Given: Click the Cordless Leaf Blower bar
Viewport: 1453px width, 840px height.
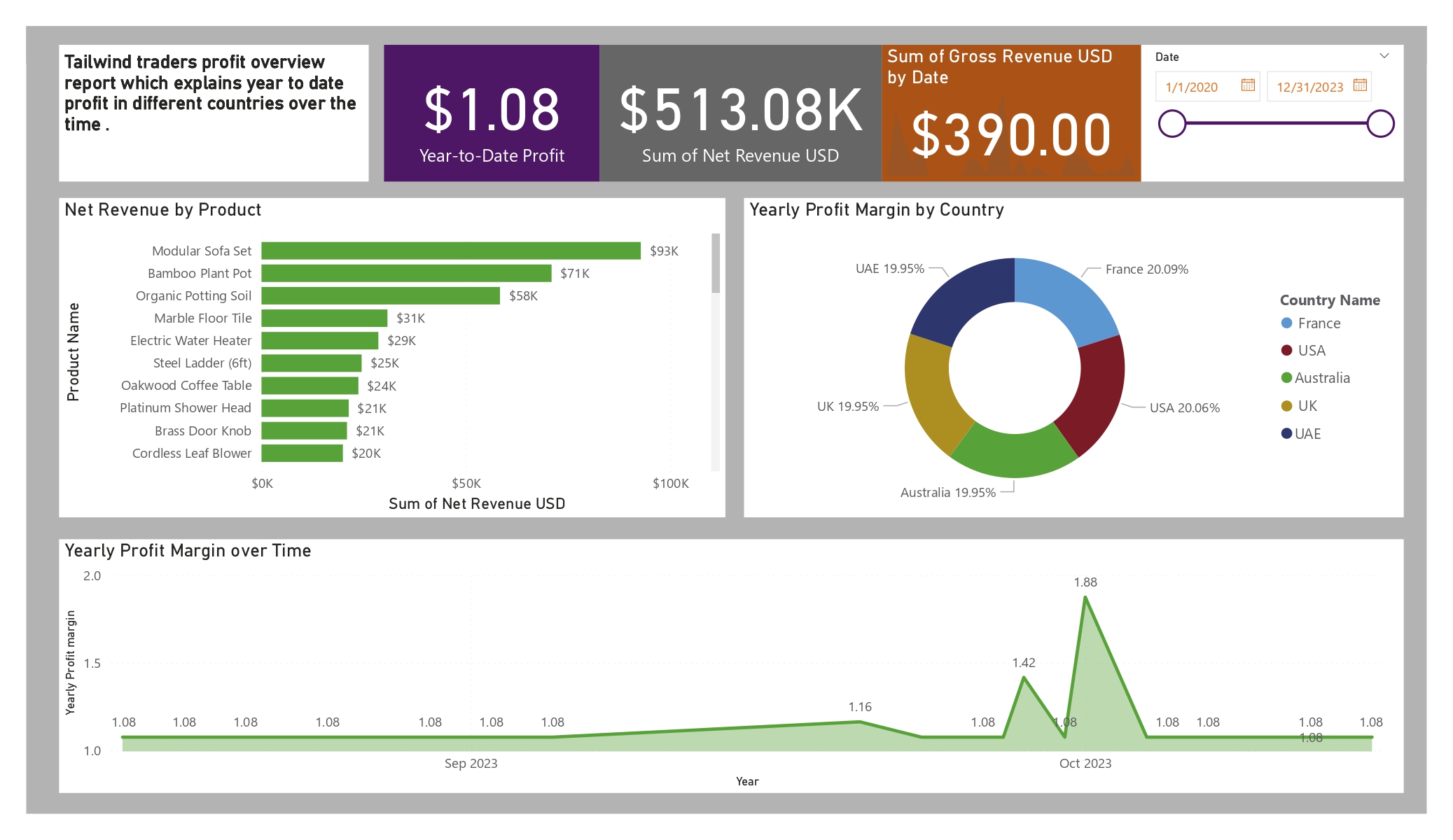Looking at the screenshot, I should tap(303, 453).
